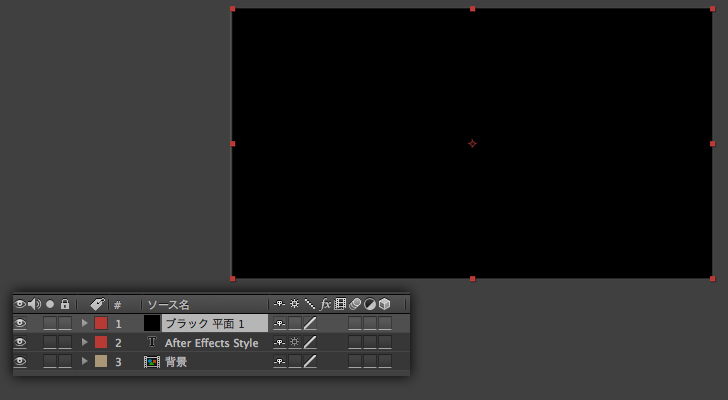Click the anchor point crosshair in composition center
The image size is (728, 400).
point(472,143)
